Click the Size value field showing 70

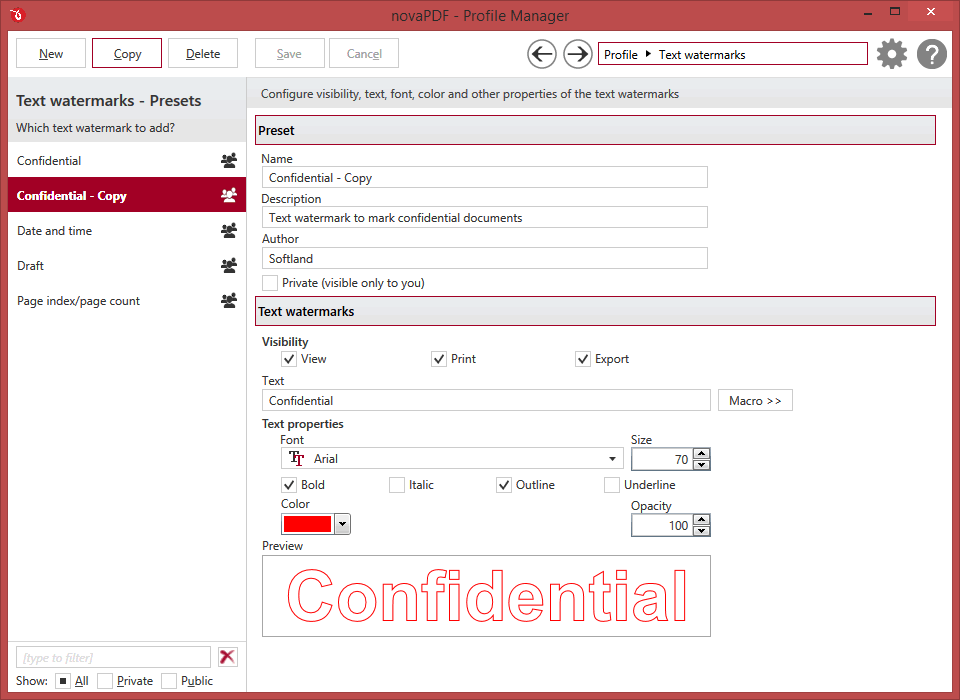click(x=663, y=459)
